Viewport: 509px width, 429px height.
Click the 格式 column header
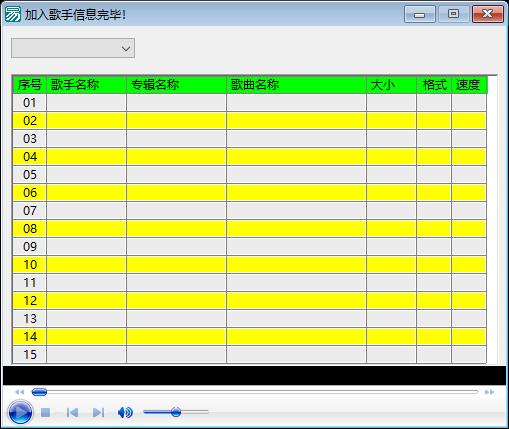[434, 85]
